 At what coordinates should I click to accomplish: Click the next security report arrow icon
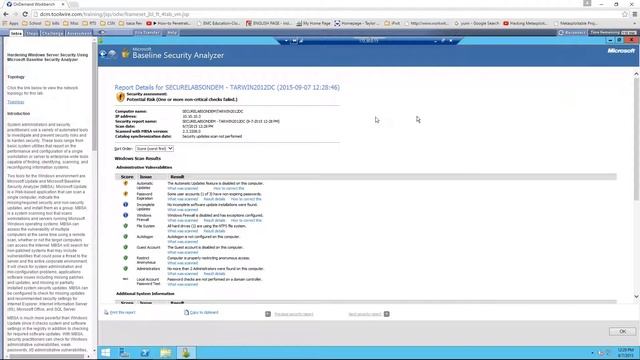387,314
